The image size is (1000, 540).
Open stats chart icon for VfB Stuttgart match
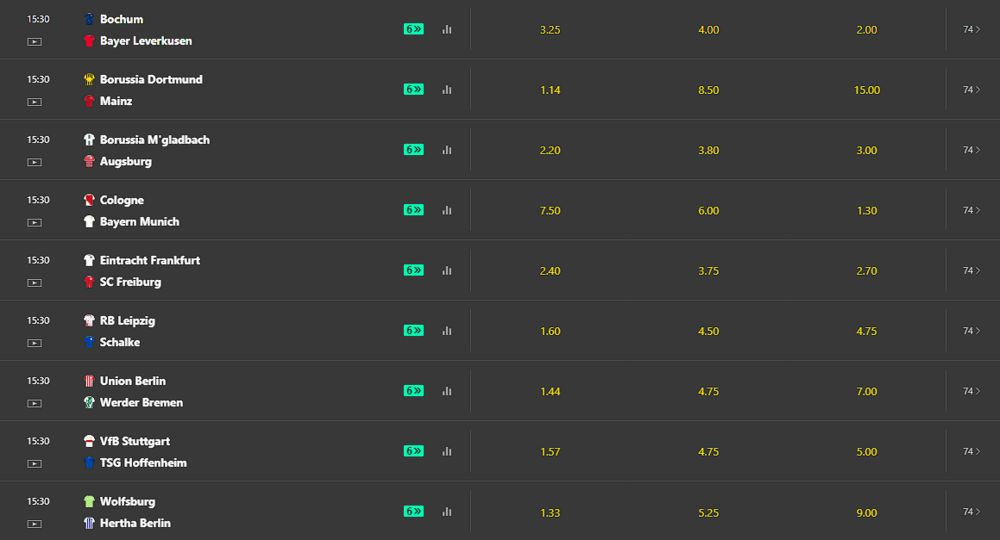point(447,451)
